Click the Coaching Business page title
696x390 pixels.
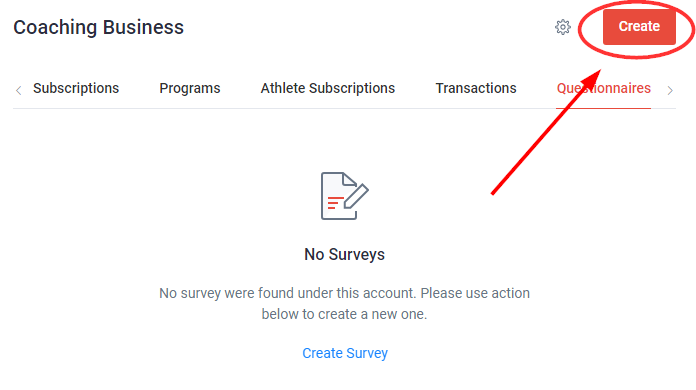point(98,28)
